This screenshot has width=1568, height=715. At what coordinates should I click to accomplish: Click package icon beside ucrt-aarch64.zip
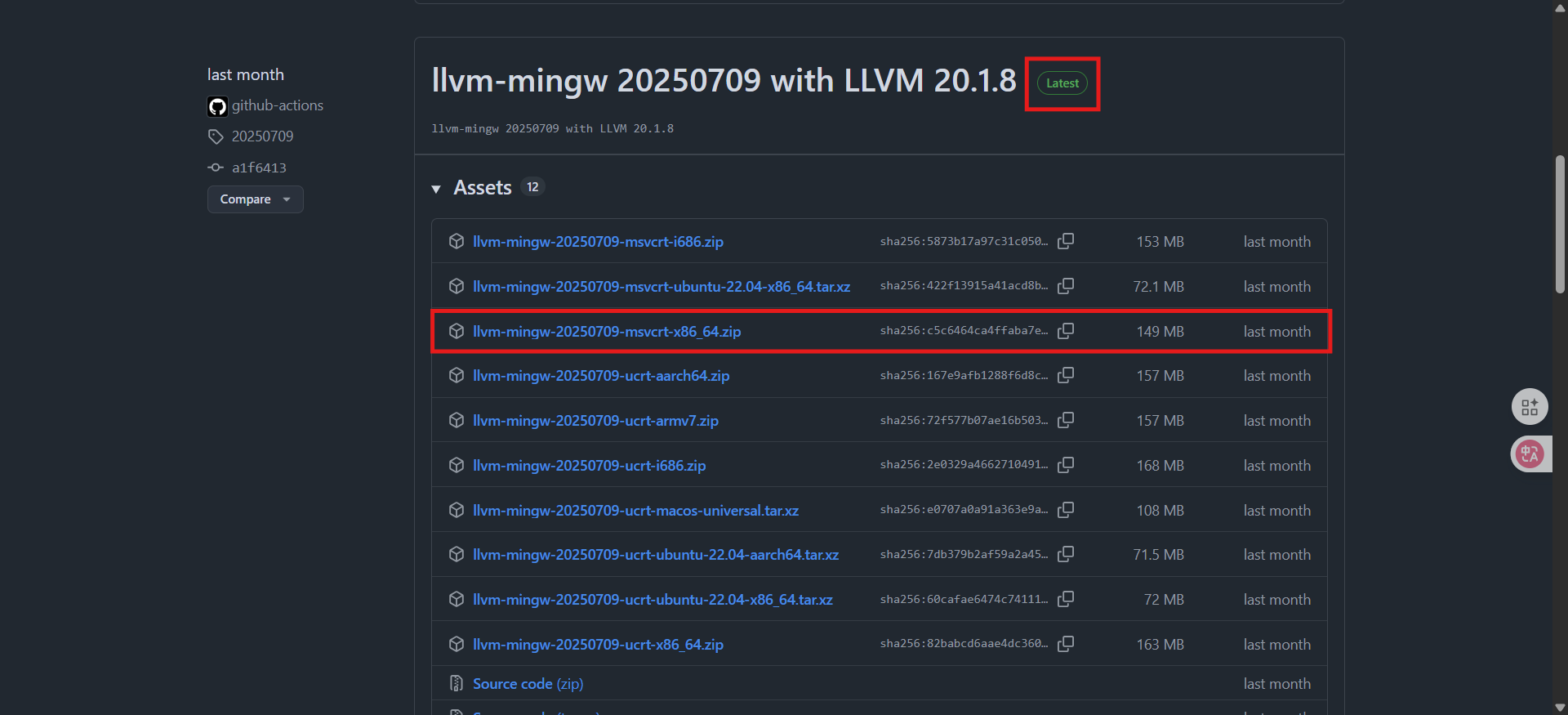click(x=457, y=375)
